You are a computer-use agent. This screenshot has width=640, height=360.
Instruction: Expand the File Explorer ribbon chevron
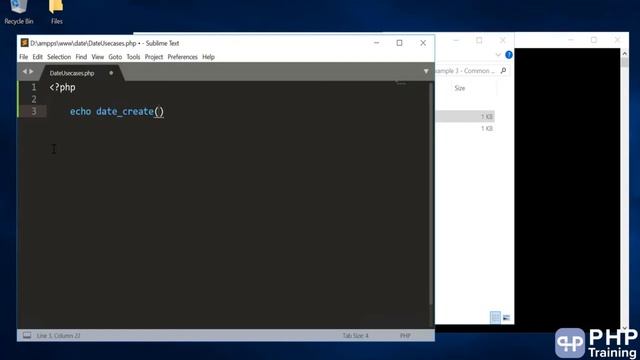(498, 55)
